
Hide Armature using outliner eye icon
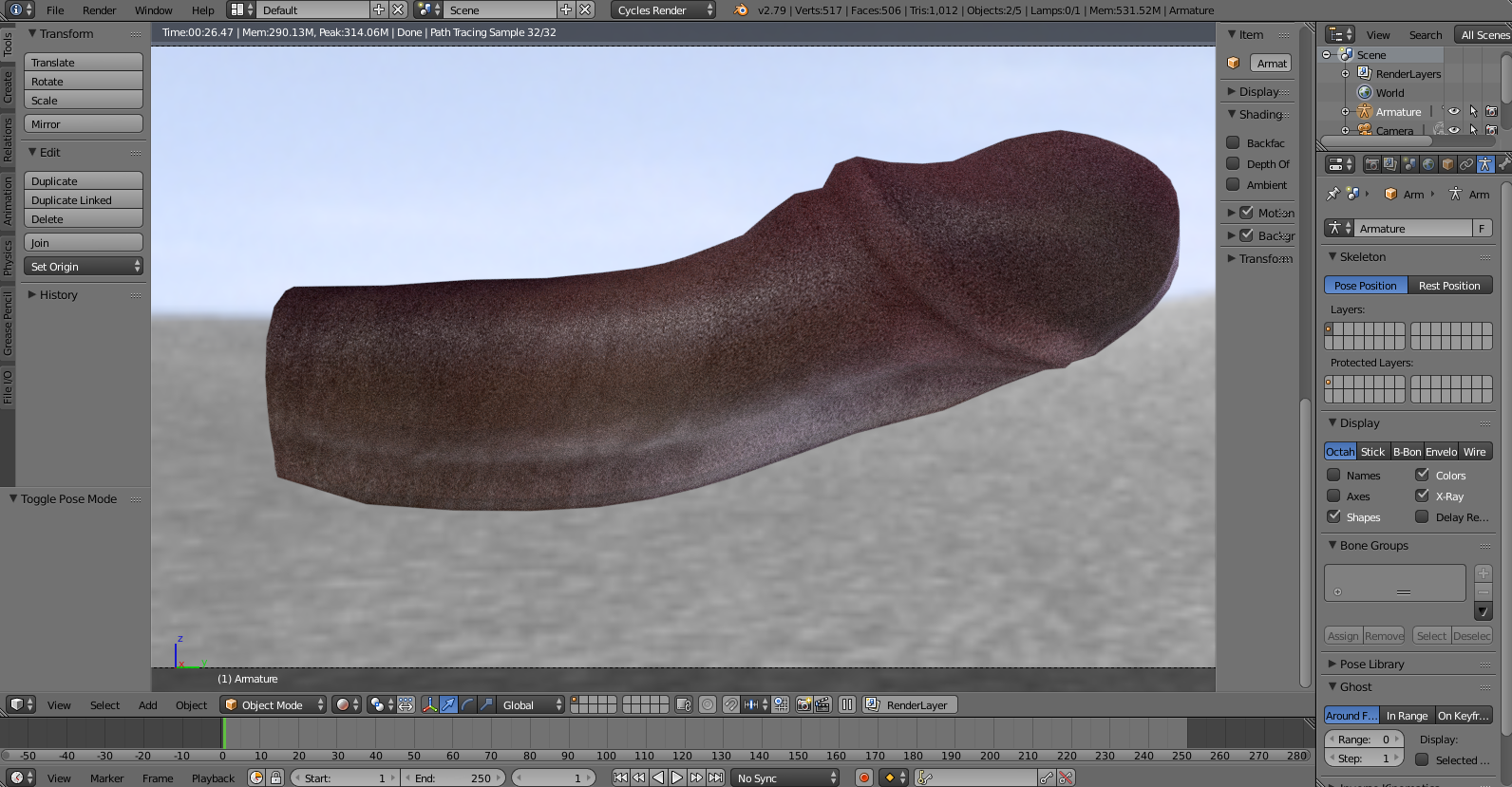tap(1453, 111)
